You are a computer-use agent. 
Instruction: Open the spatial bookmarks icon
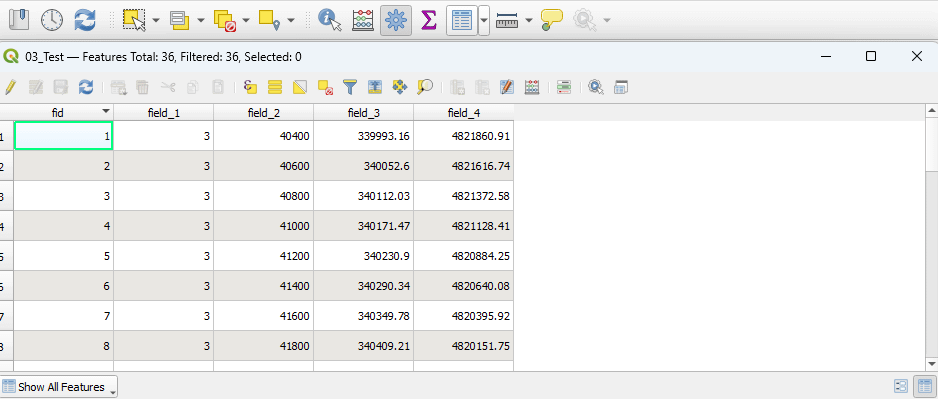point(19,20)
